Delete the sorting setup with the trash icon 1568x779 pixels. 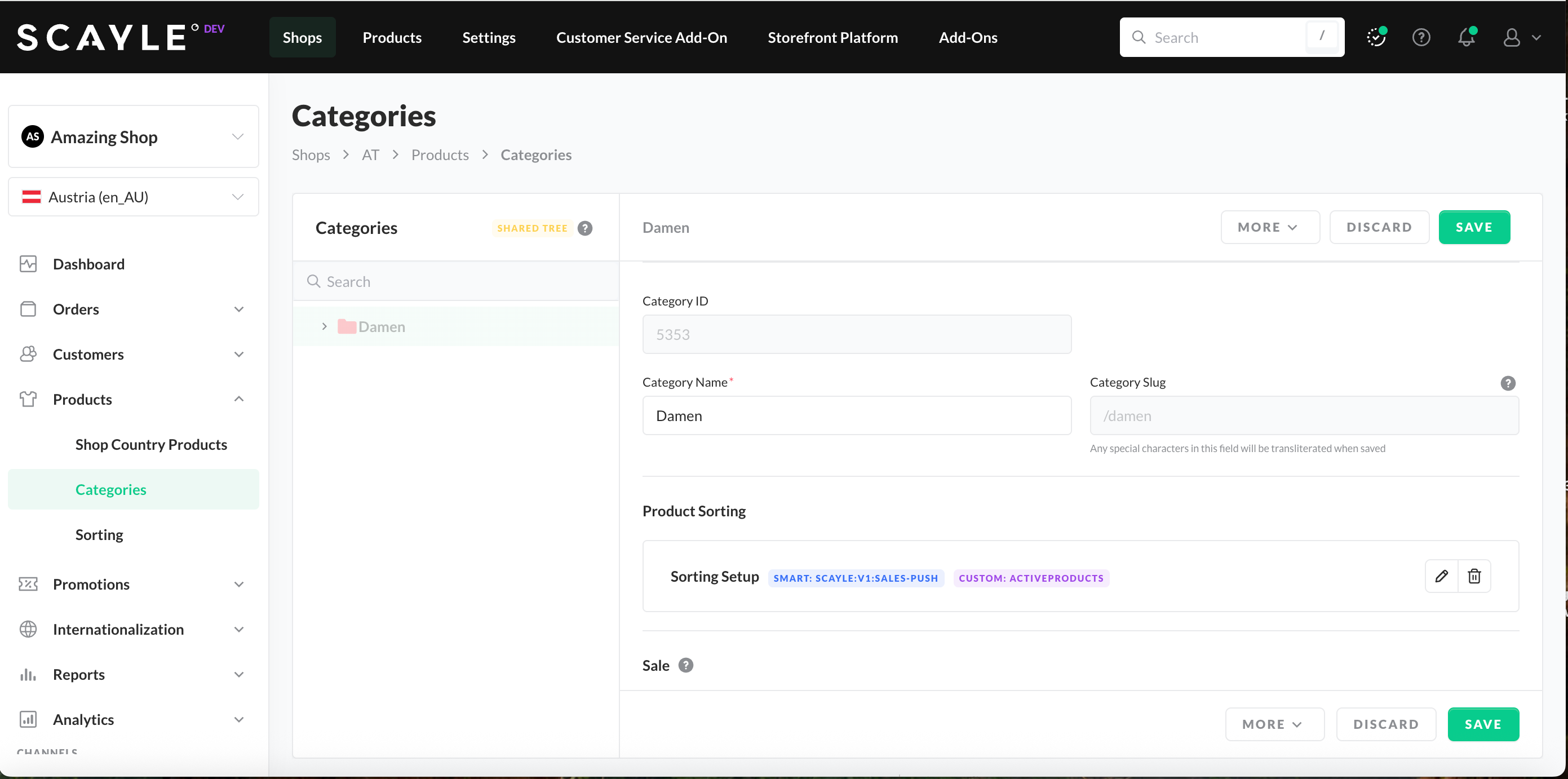(1474, 576)
